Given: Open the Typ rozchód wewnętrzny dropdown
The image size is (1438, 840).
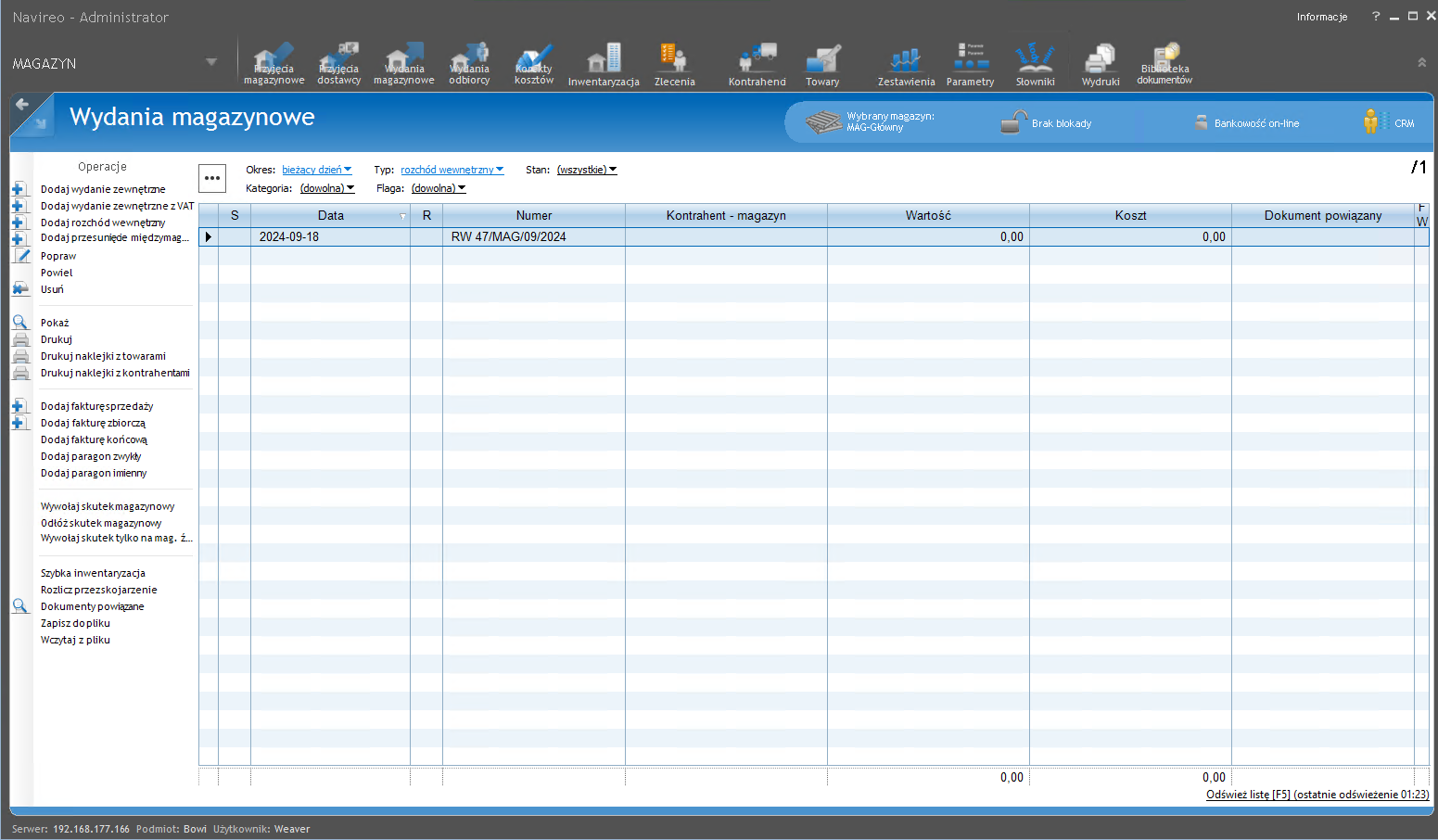Looking at the screenshot, I should [x=452, y=170].
